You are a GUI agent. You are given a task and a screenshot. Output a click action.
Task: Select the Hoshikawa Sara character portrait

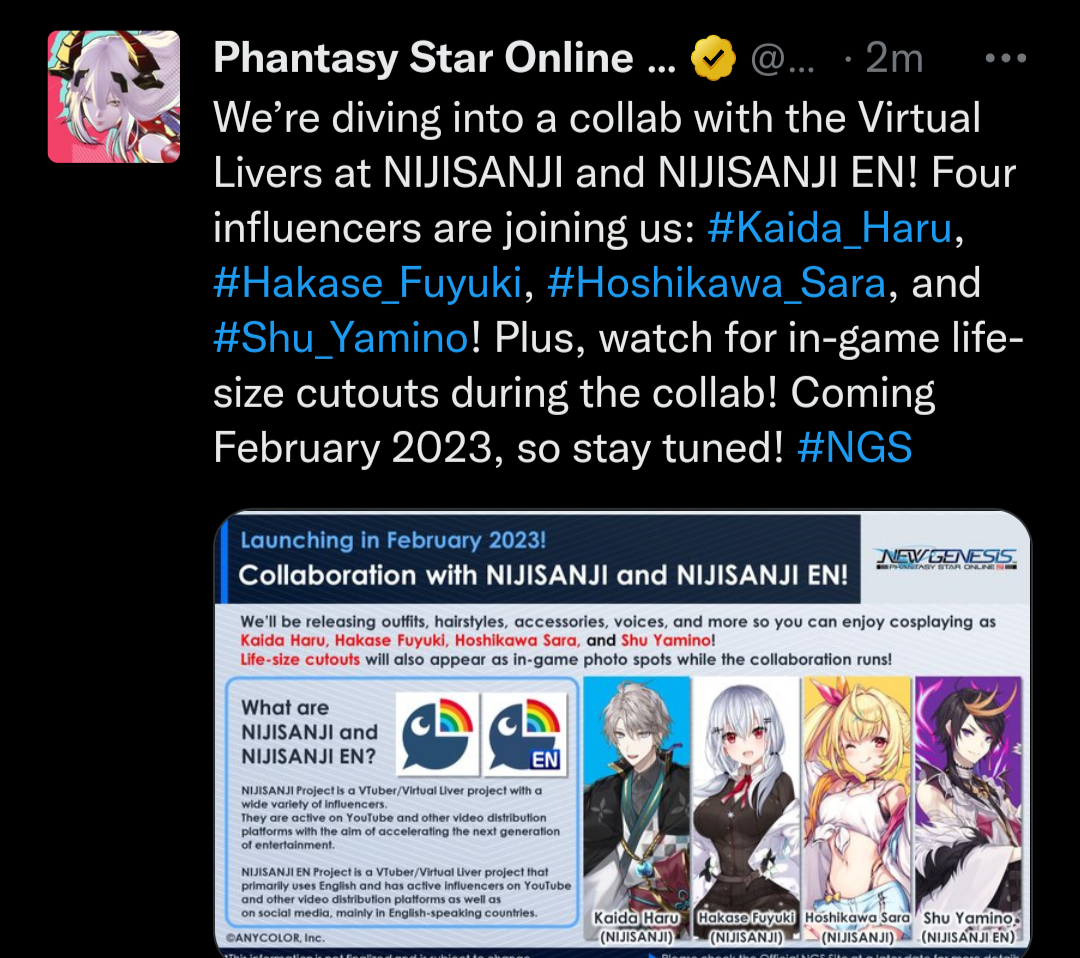(857, 802)
